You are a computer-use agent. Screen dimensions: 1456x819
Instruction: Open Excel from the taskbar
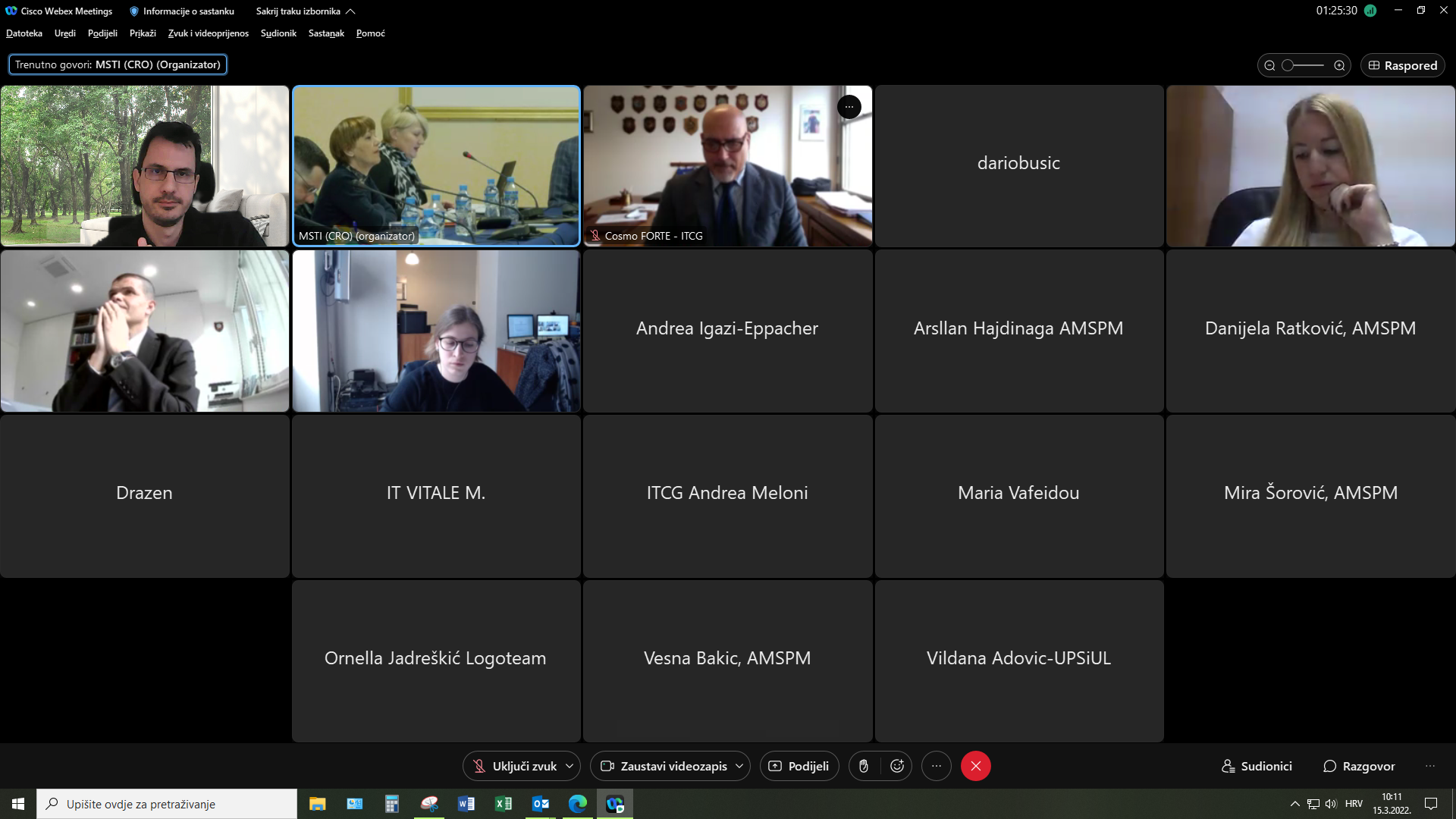(504, 804)
